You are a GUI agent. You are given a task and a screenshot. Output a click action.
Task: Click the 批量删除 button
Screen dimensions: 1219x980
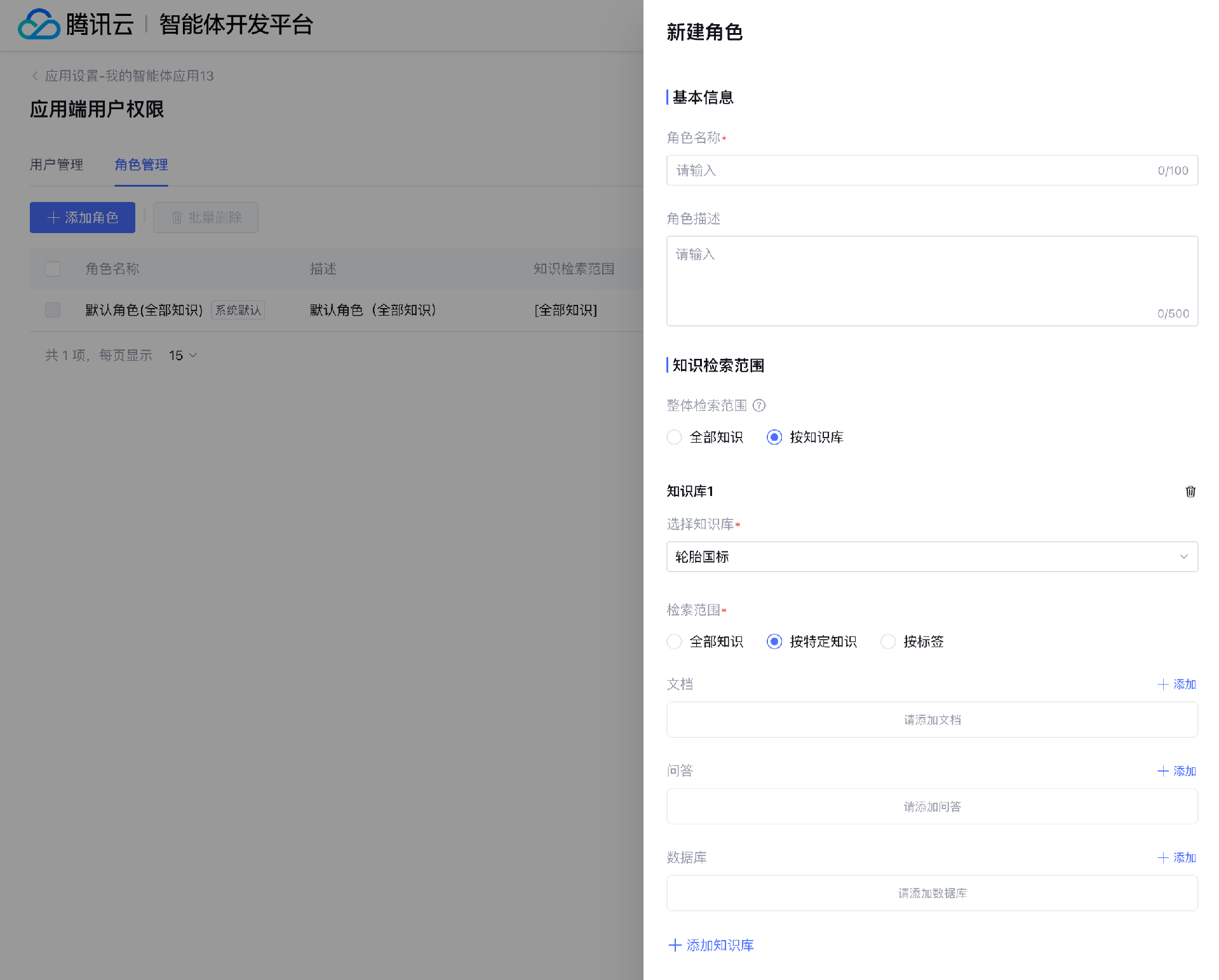(x=206, y=218)
